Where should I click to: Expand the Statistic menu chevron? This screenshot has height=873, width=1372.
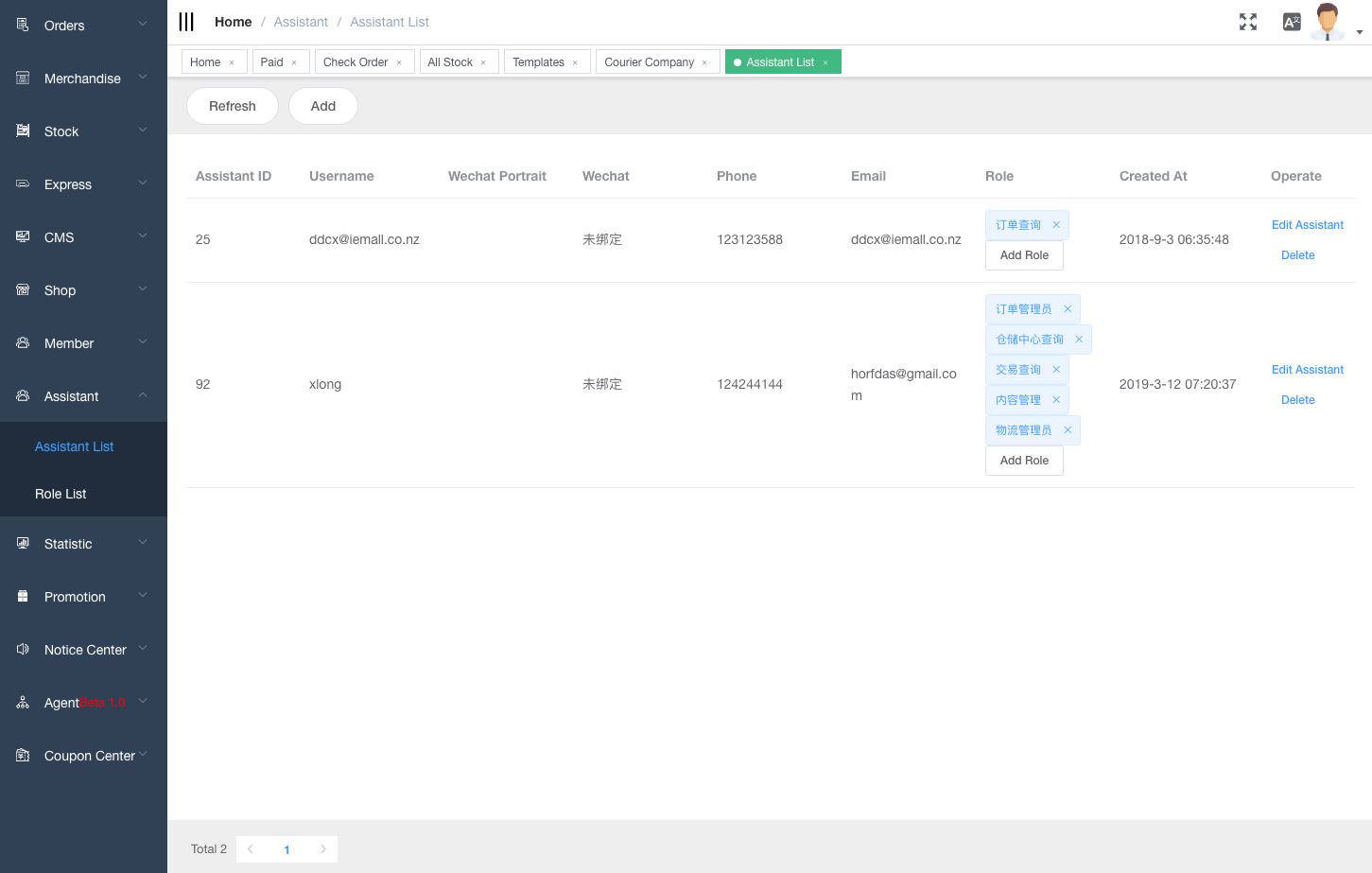pos(144,544)
